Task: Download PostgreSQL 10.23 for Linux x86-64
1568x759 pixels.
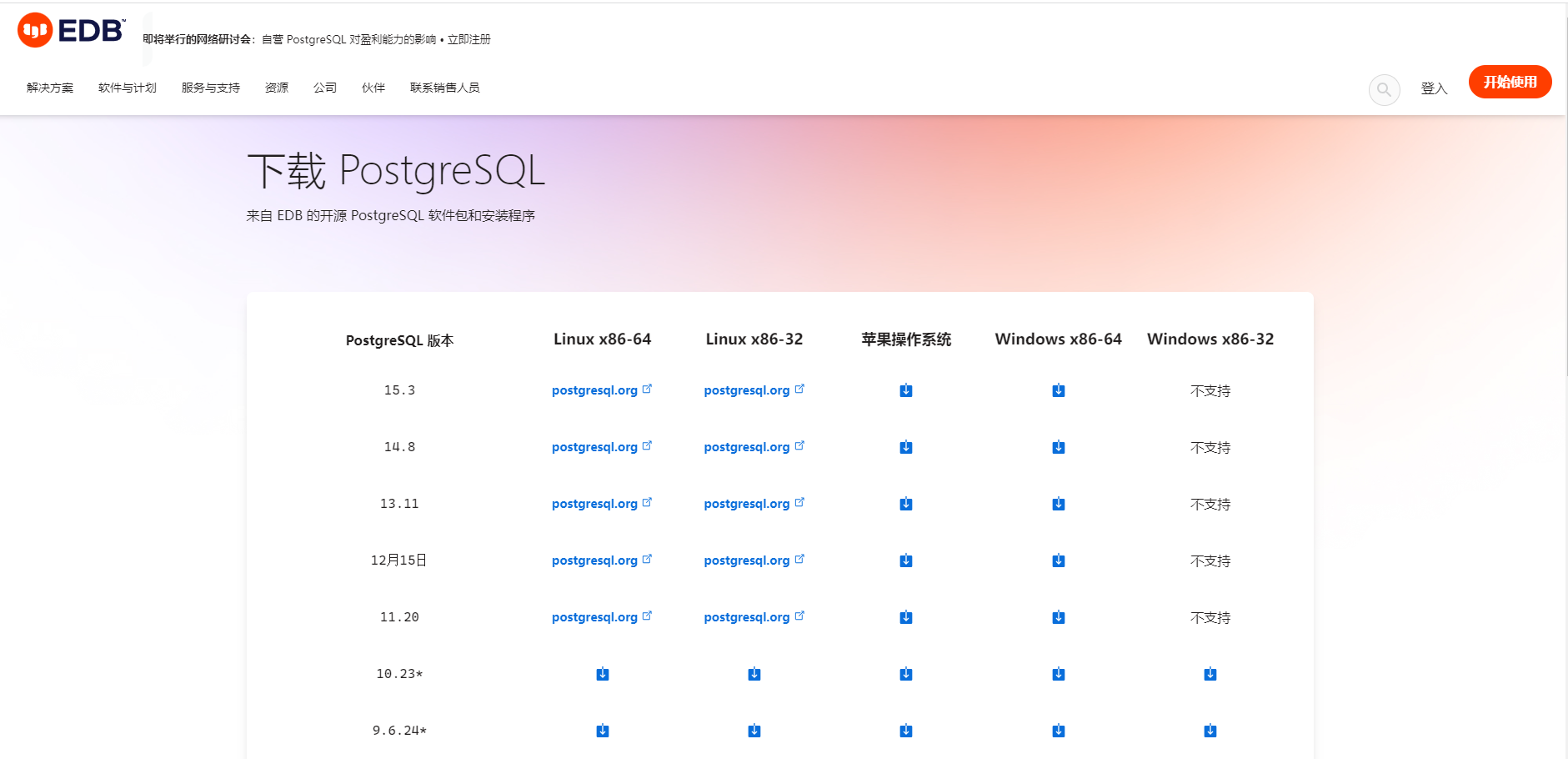Action: 603,674
